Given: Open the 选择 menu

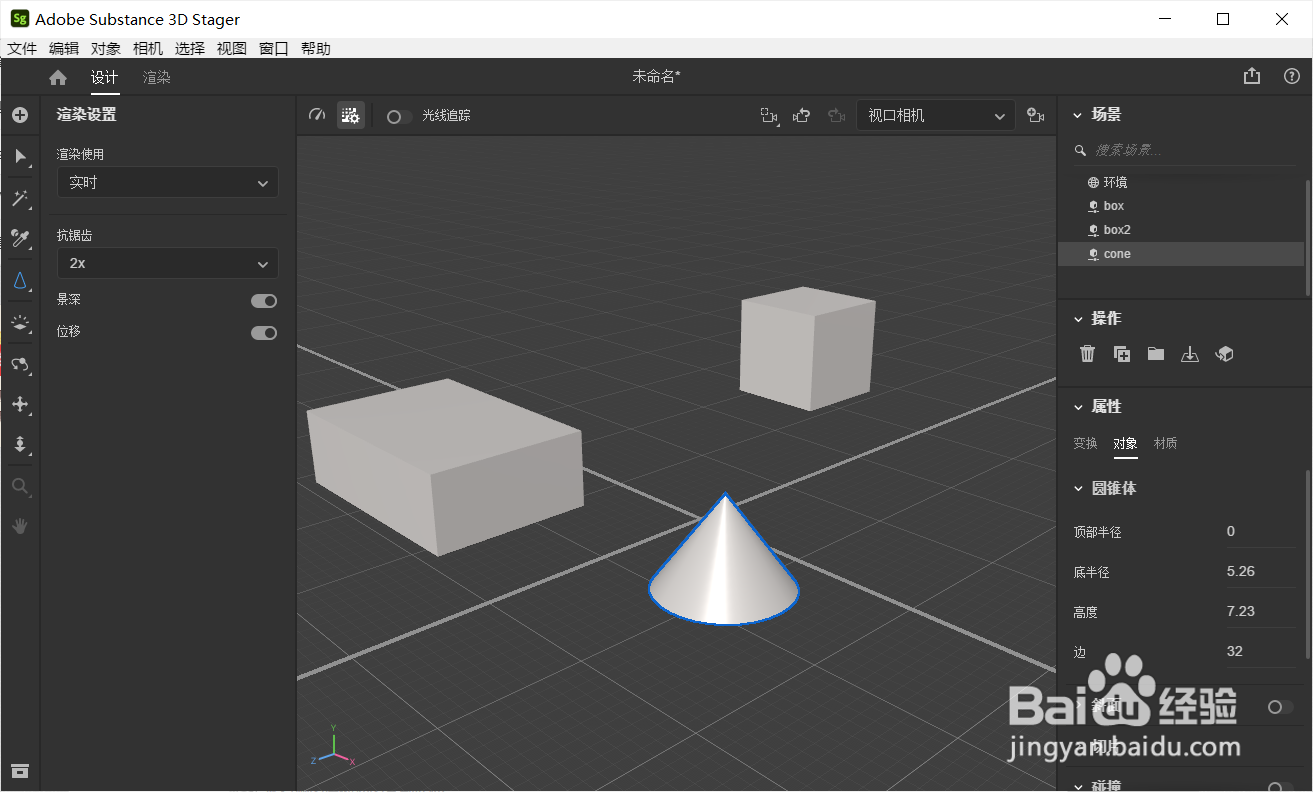Looking at the screenshot, I should click(190, 48).
